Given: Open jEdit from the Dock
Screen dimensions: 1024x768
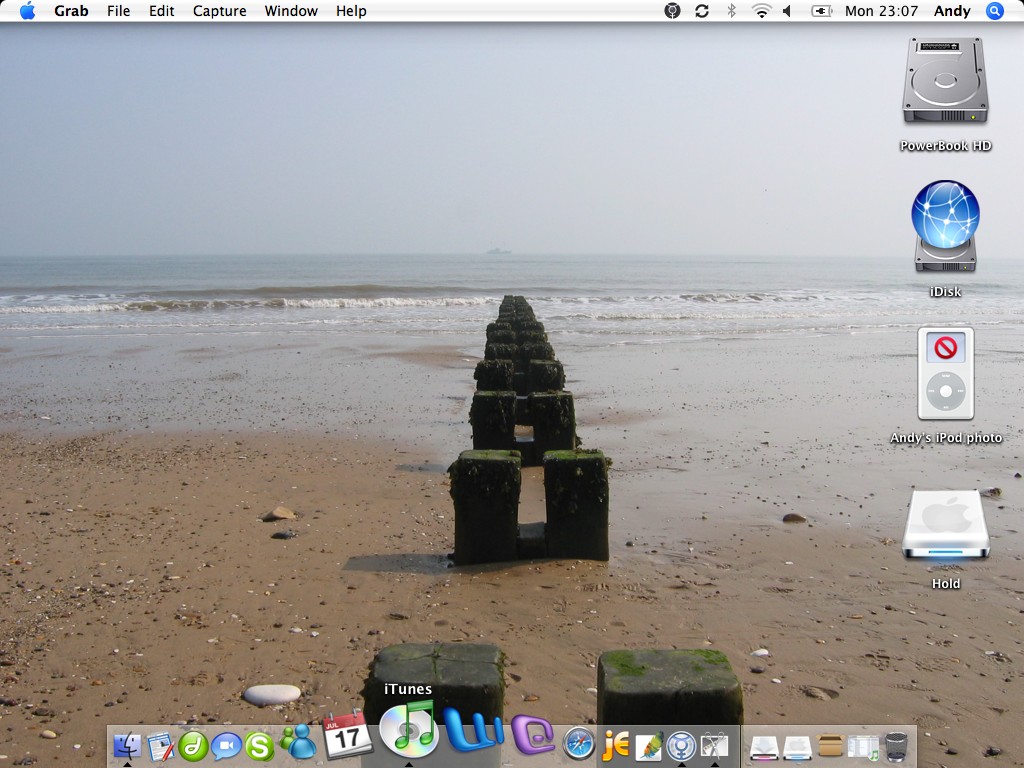Looking at the screenshot, I should pyautogui.click(x=616, y=746).
